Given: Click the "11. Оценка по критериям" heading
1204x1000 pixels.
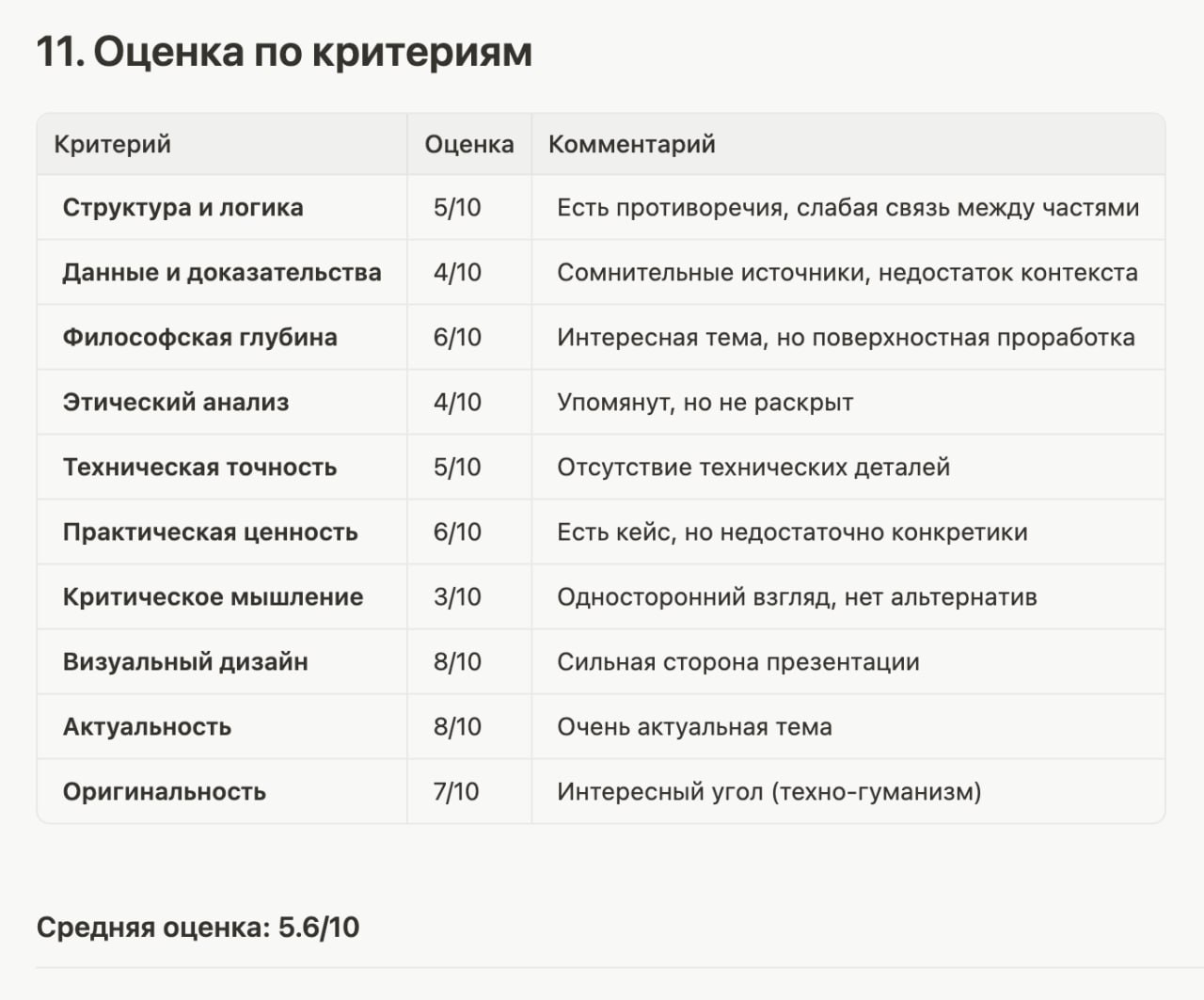Looking at the screenshot, I should click(x=284, y=52).
